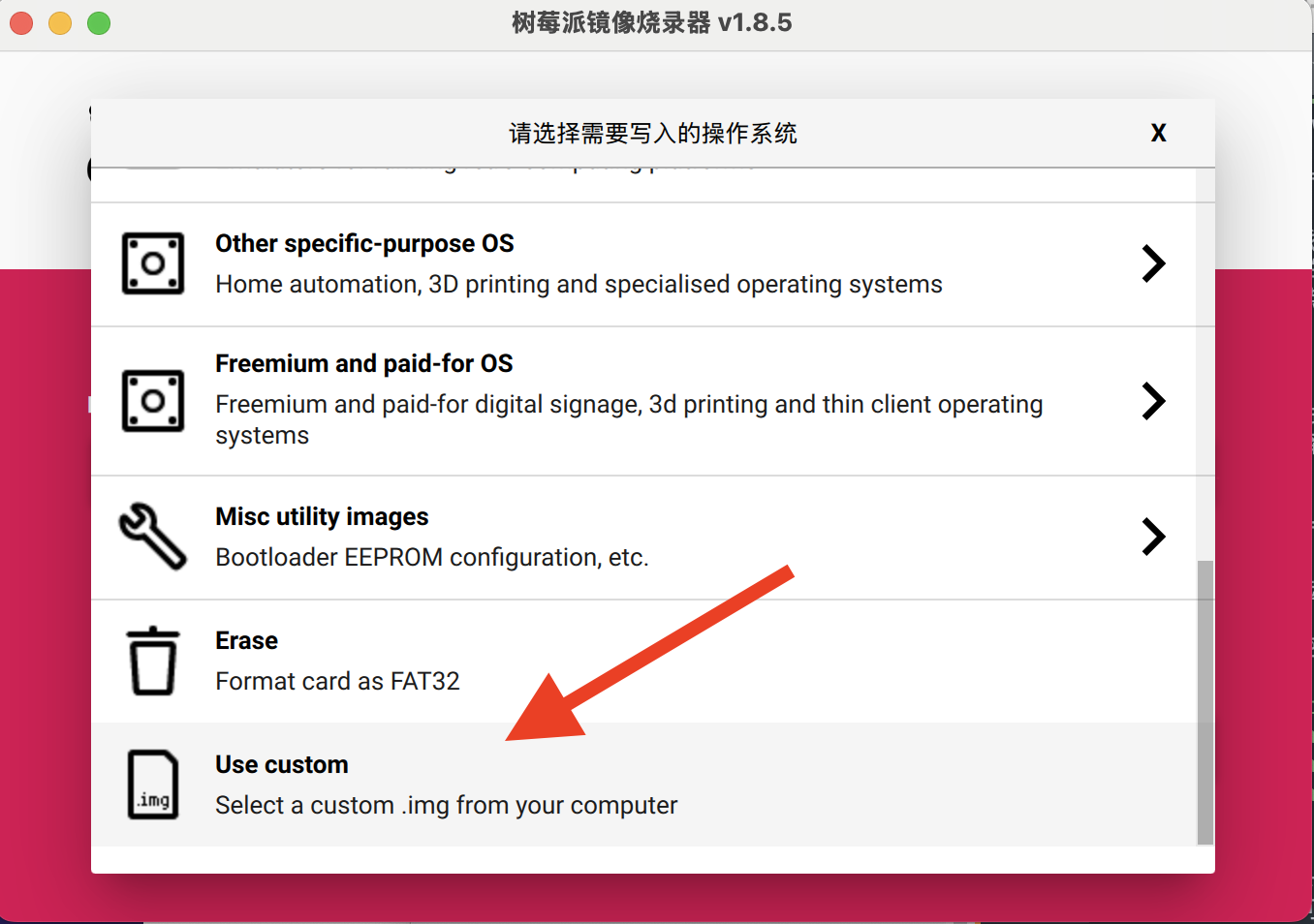Click the trash can icon next to Erase
The width and height of the screenshot is (1314, 924).
(152, 660)
